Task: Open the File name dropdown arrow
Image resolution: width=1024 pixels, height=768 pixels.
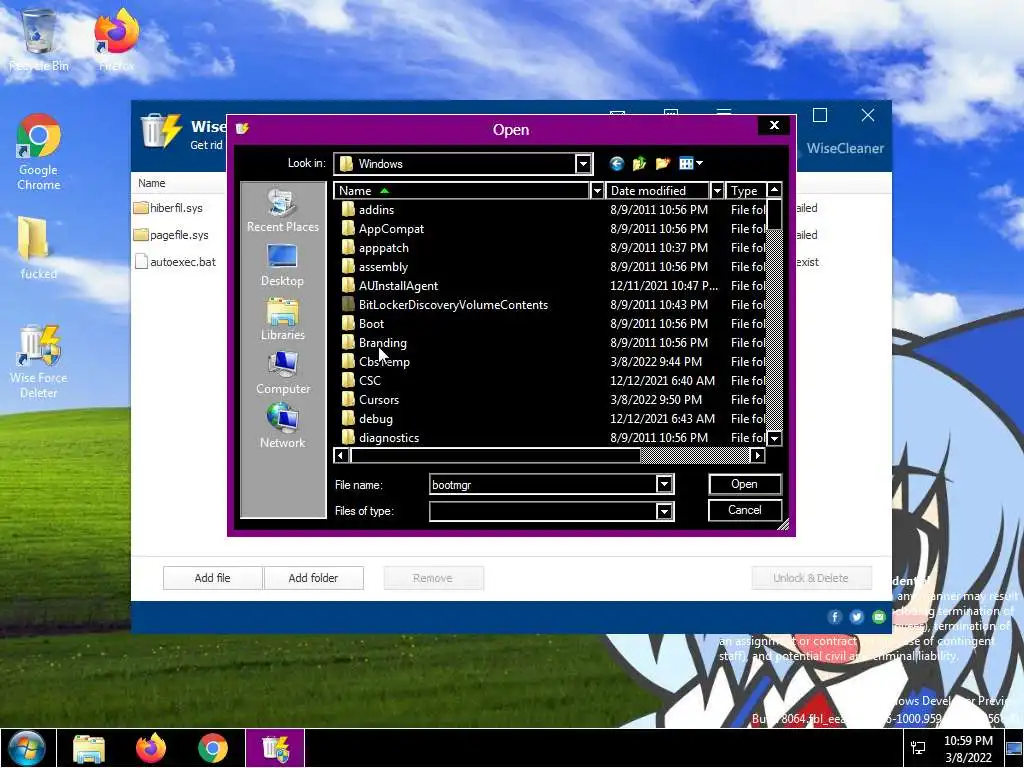Action: [x=664, y=484]
